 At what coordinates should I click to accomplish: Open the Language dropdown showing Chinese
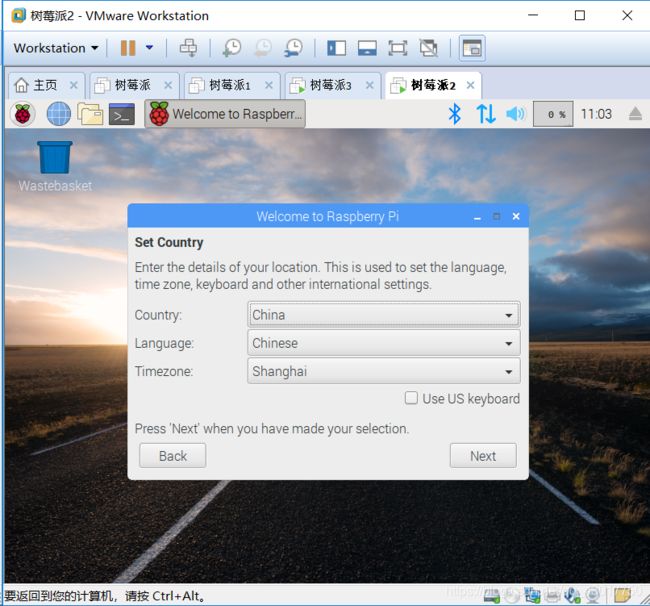click(x=383, y=343)
